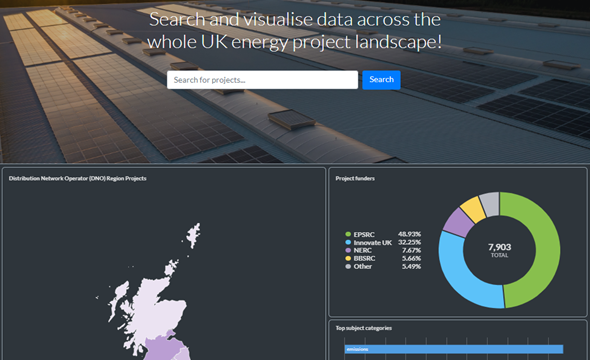Click the NERC legend label
The height and width of the screenshot is (360, 590).
(x=362, y=251)
